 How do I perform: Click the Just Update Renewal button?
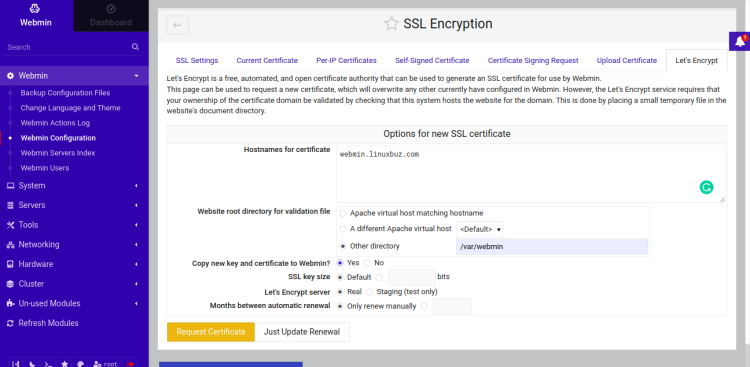(302, 332)
